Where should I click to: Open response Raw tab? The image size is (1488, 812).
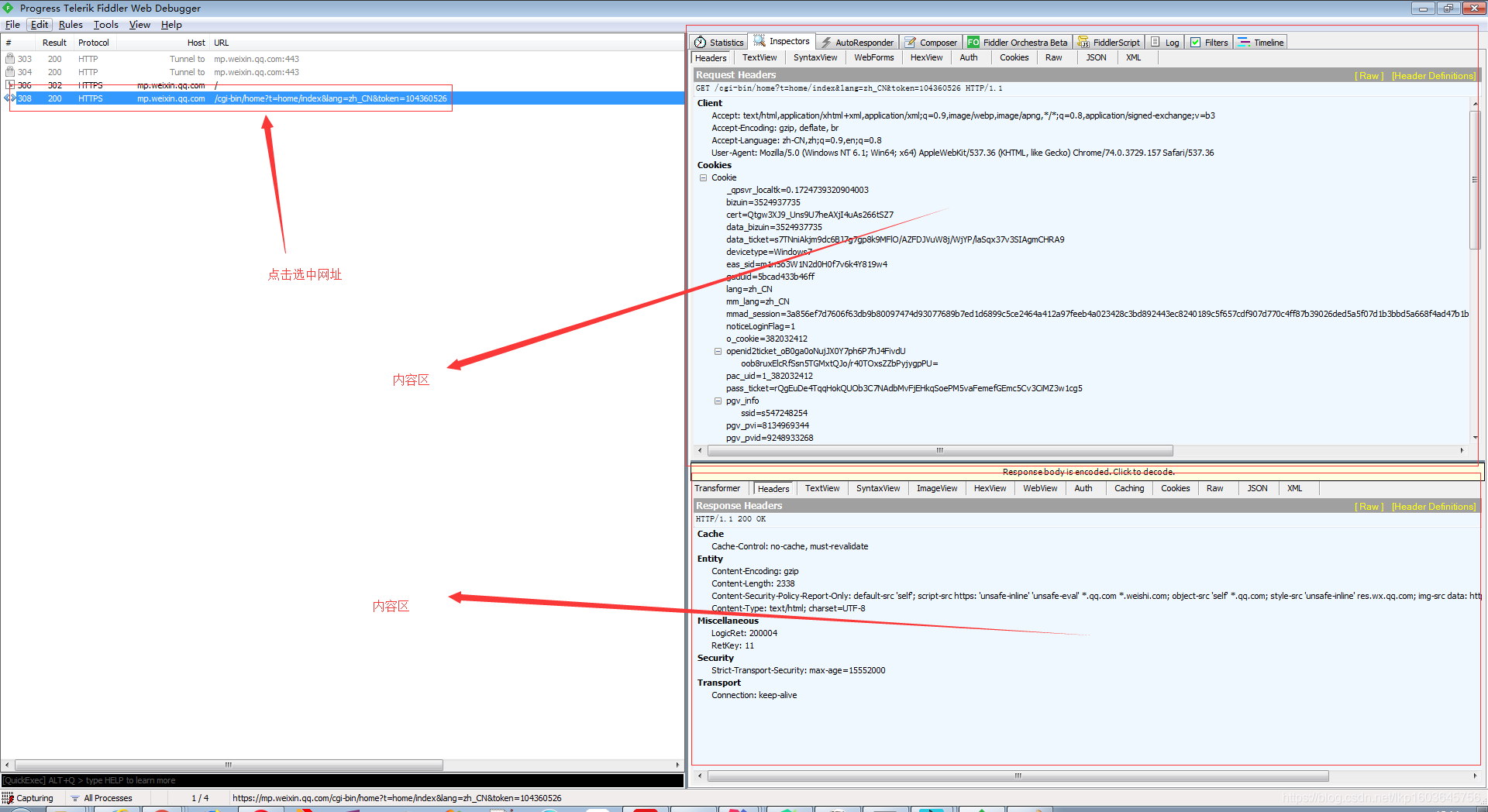[1215, 488]
